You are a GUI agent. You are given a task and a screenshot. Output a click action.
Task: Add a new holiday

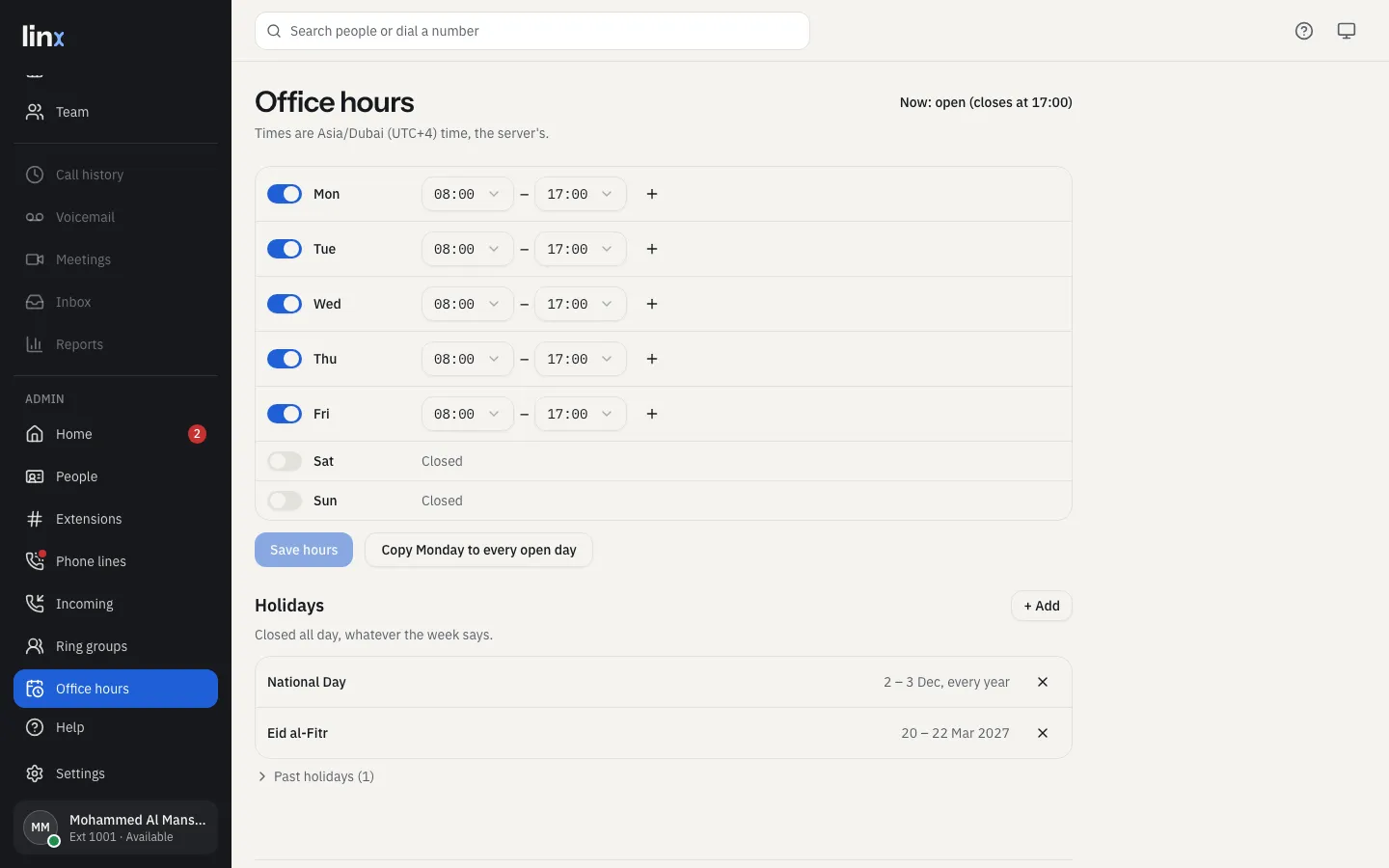click(x=1042, y=606)
